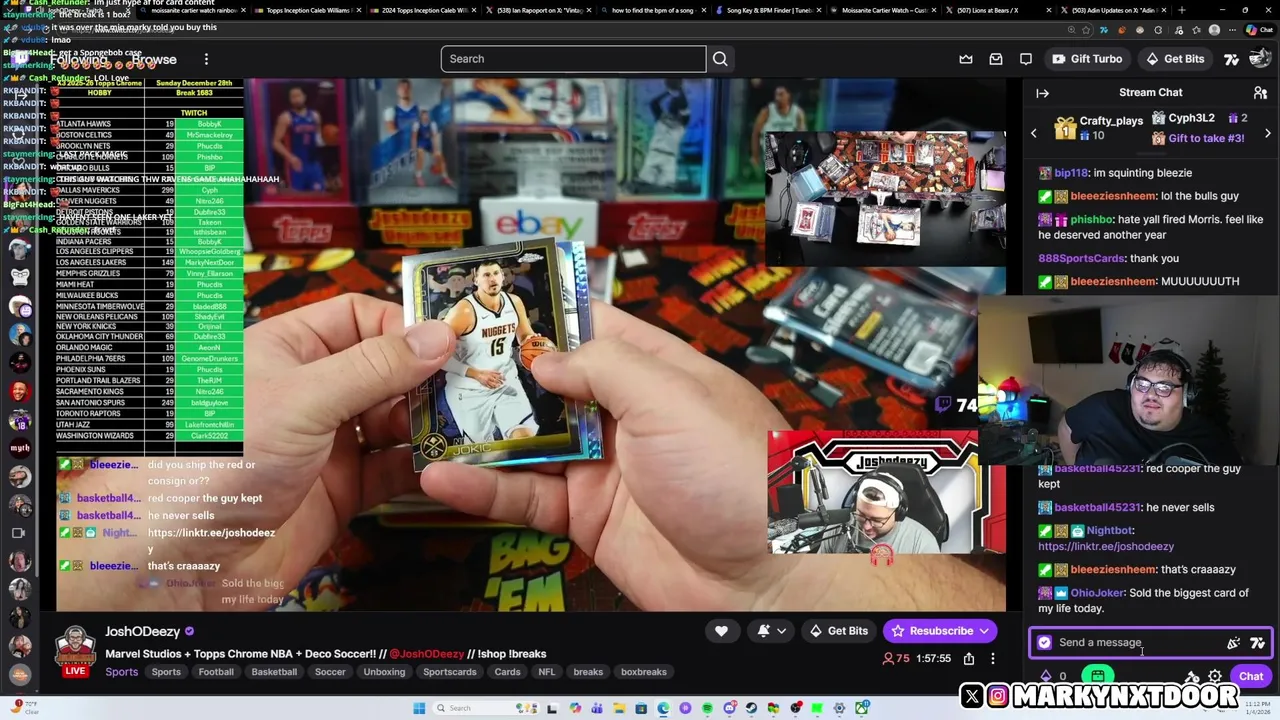
Task: Open the chat identity badge icon
Action: [x=1044, y=643]
